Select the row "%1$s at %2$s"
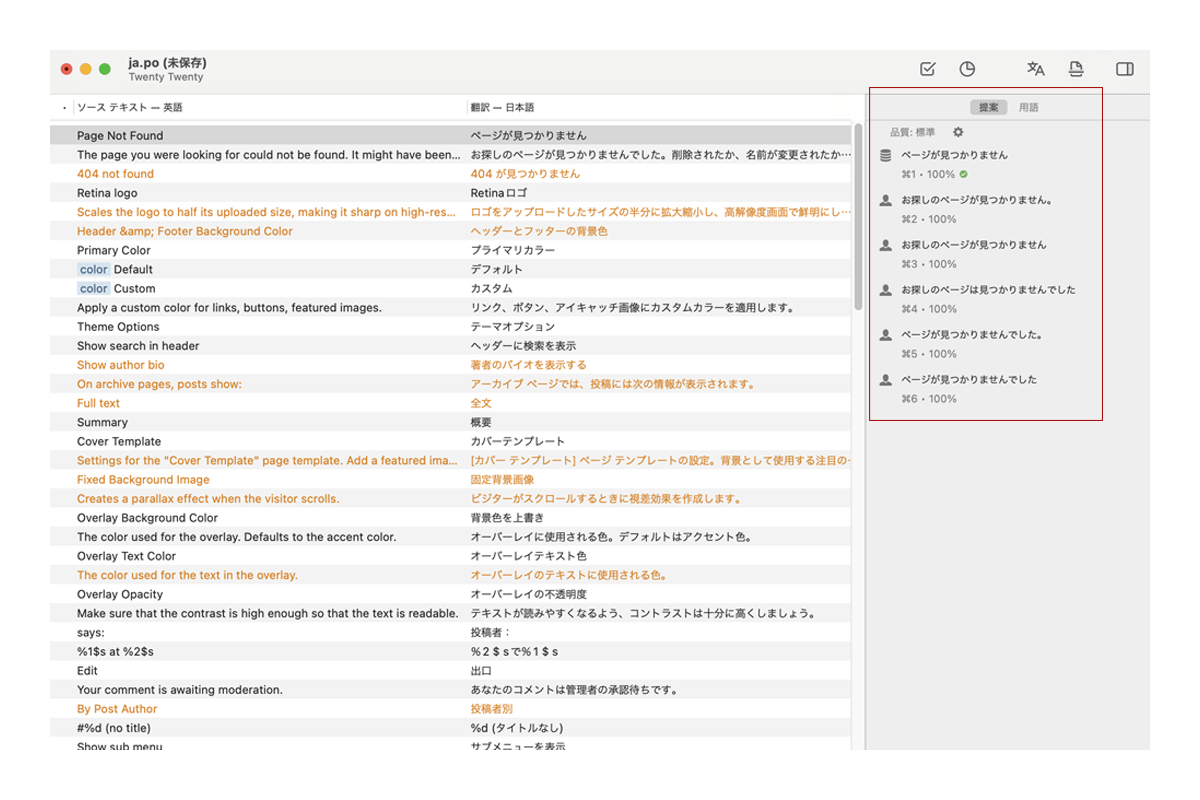The width and height of the screenshot is (1200, 800). click(451, 651)
